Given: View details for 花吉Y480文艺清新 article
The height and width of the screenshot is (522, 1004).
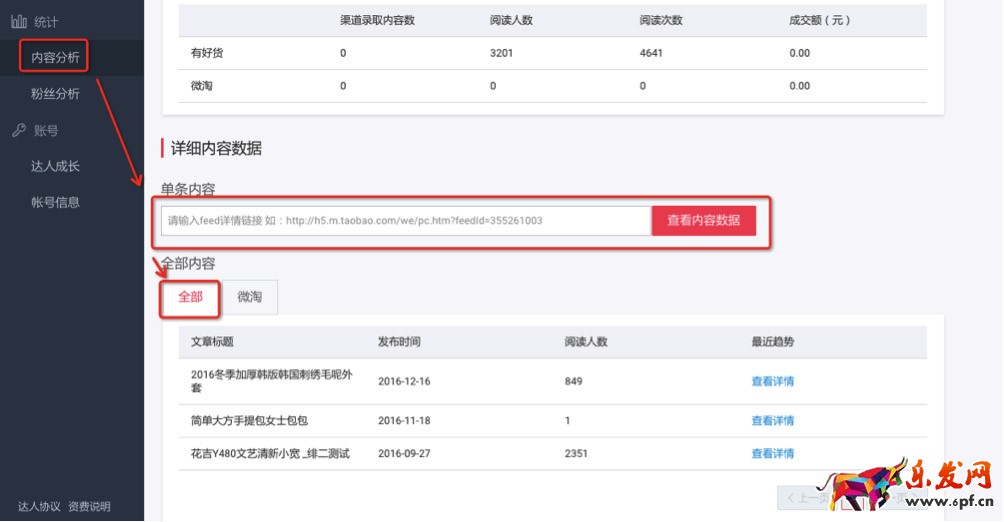Looking at the screenshot, I should [772, 454].
